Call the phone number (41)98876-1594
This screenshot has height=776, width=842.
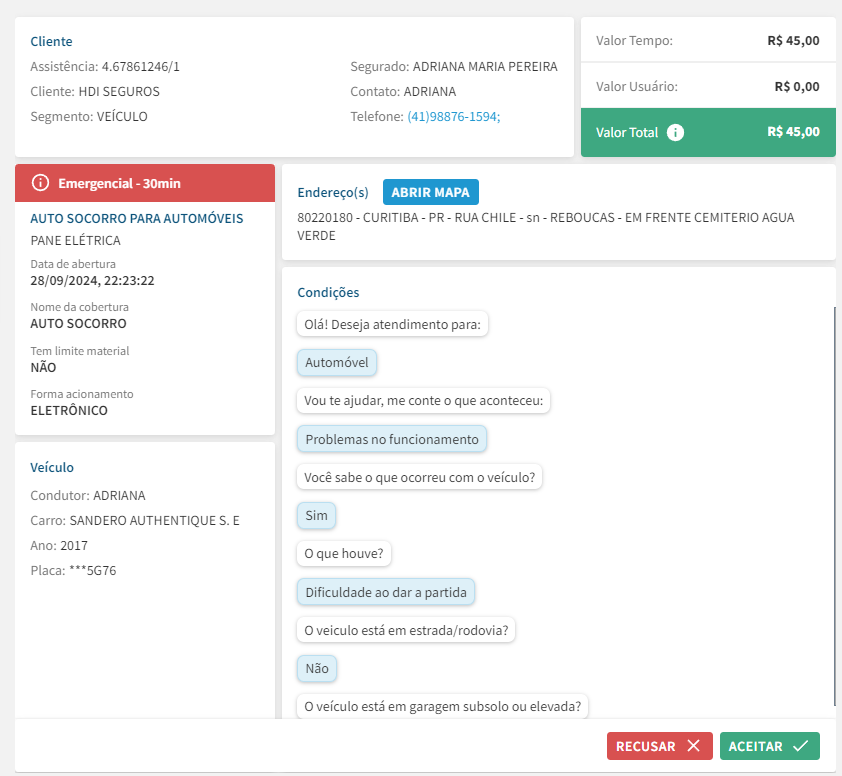[453, 116]
